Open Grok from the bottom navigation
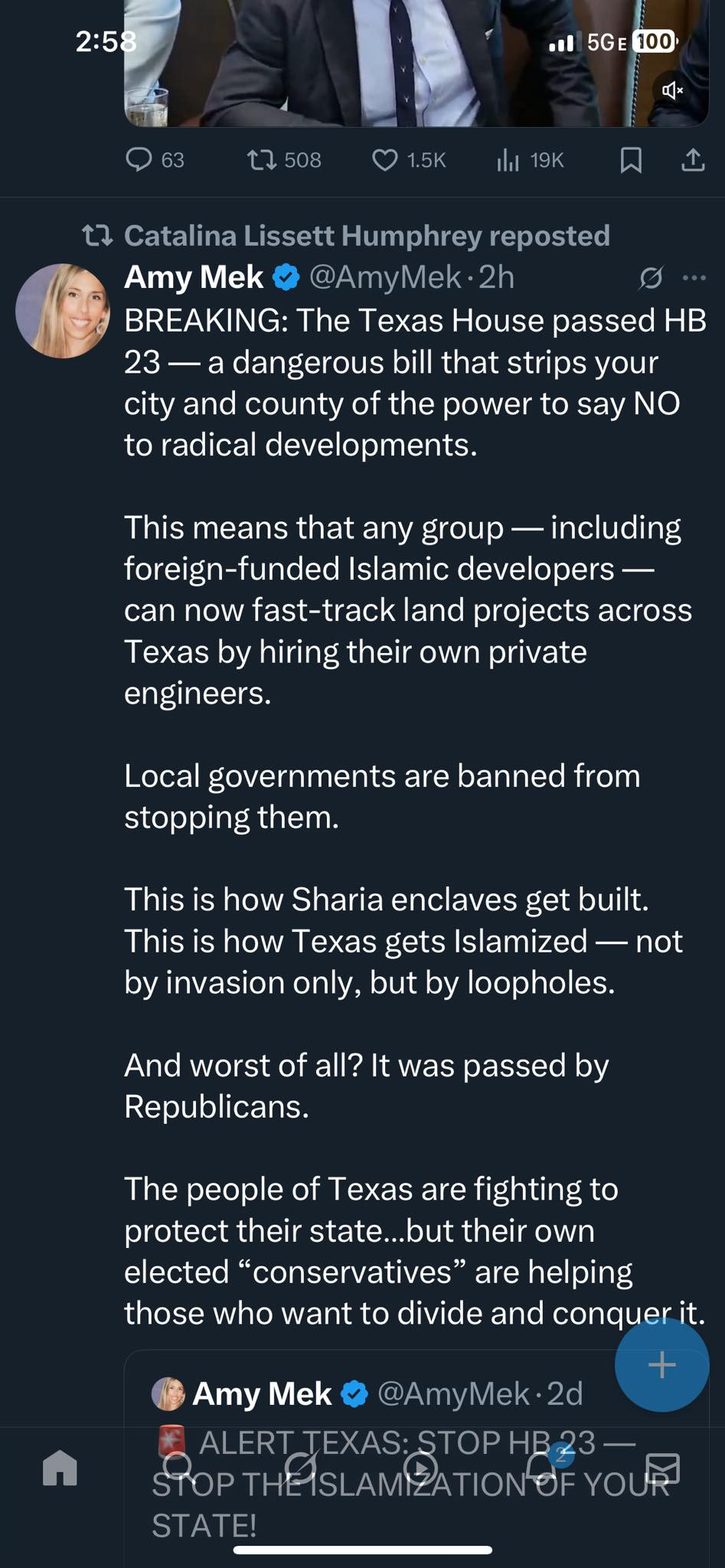 tap(300, 1468)
